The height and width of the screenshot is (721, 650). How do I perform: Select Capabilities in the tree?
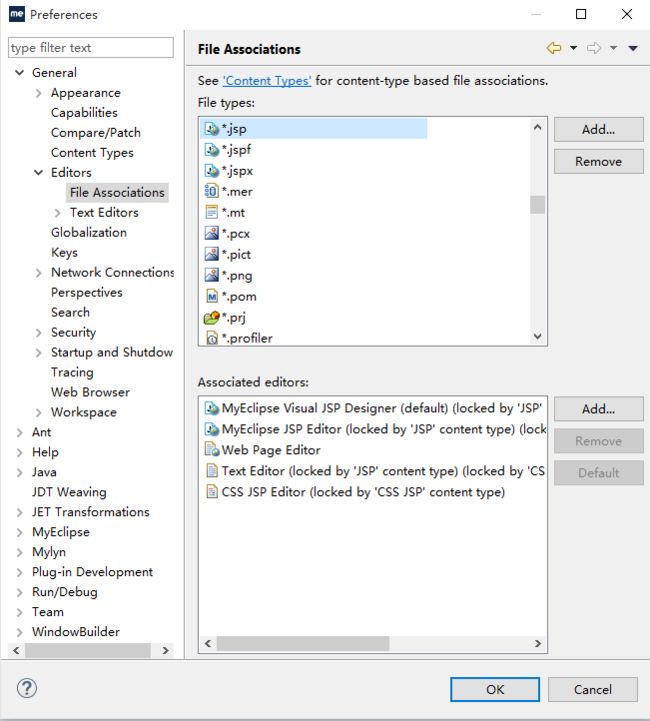84,113
